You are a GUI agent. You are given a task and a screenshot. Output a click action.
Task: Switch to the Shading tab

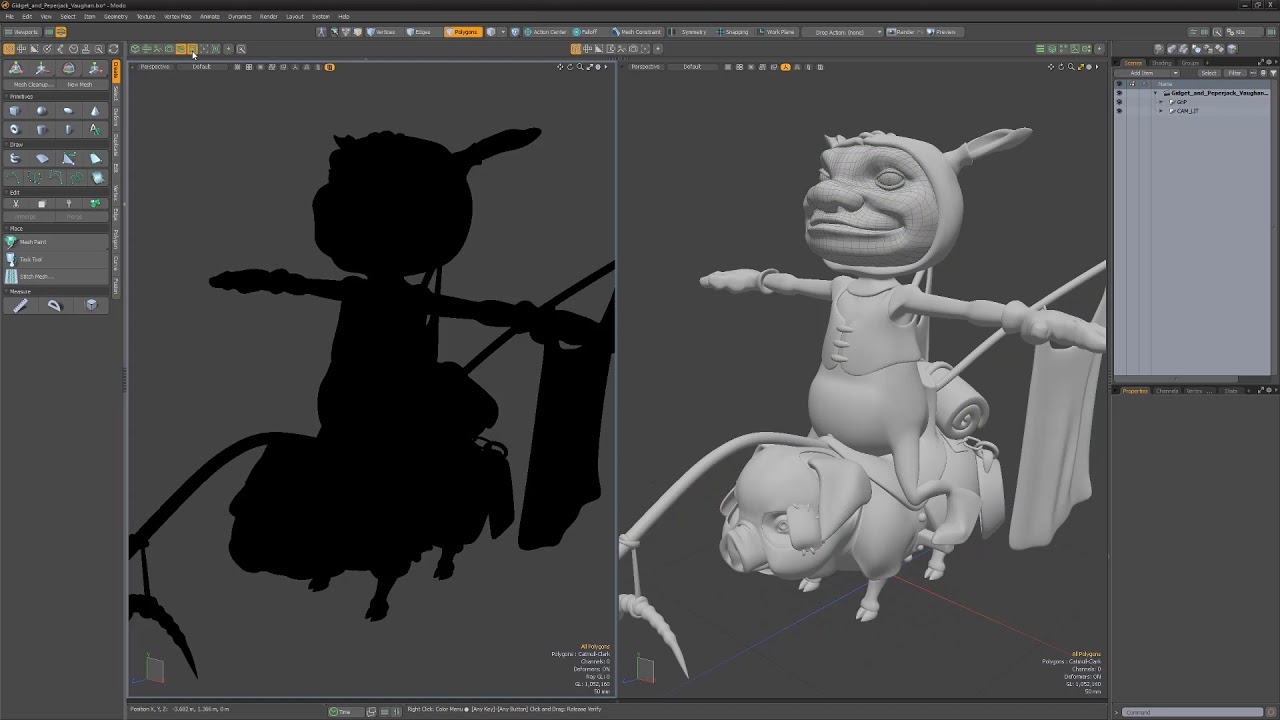coord(1161,63)
